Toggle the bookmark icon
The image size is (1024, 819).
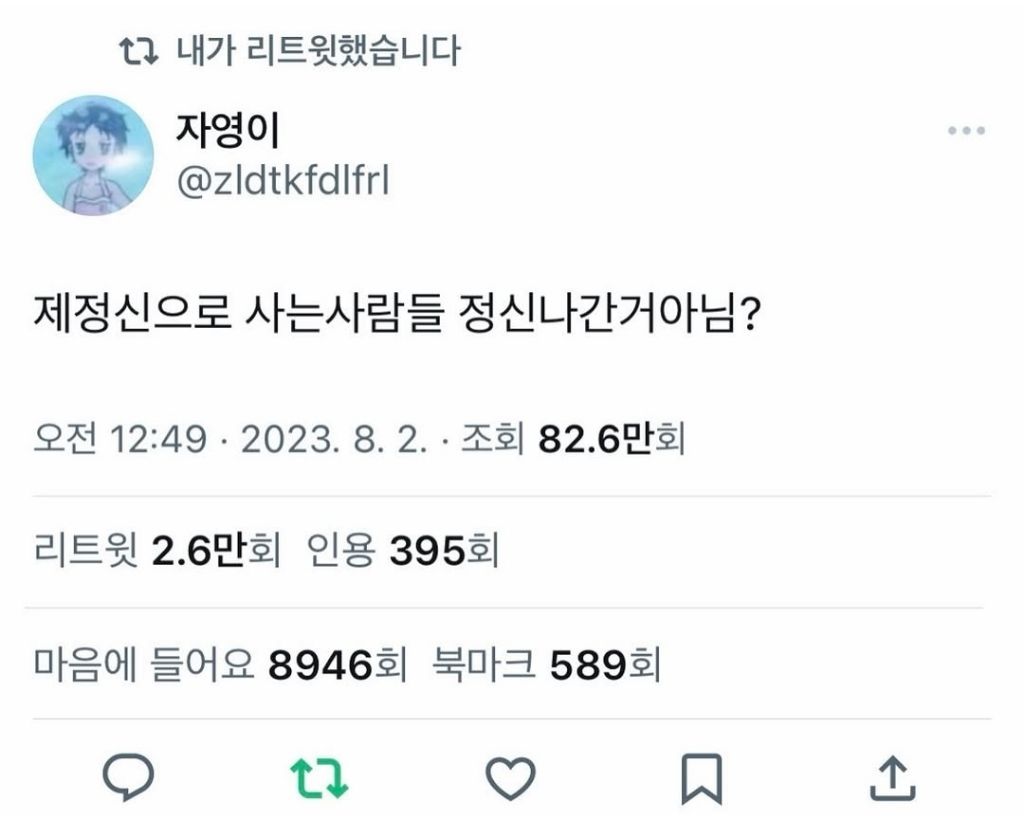701,779
